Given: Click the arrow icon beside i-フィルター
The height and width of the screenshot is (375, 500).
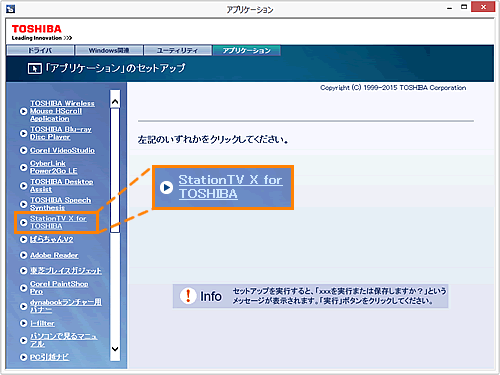Looking at the screenshot, I should (23, 323).
